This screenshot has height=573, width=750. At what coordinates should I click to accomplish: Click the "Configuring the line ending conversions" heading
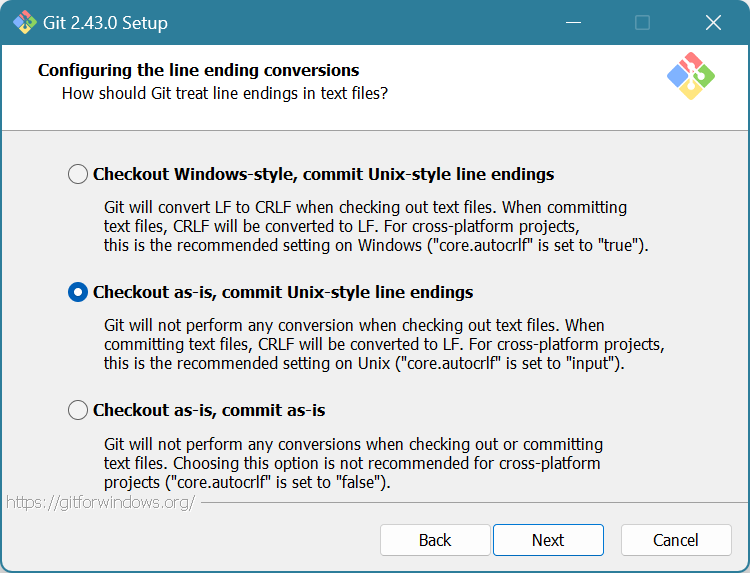click(198, 70)
